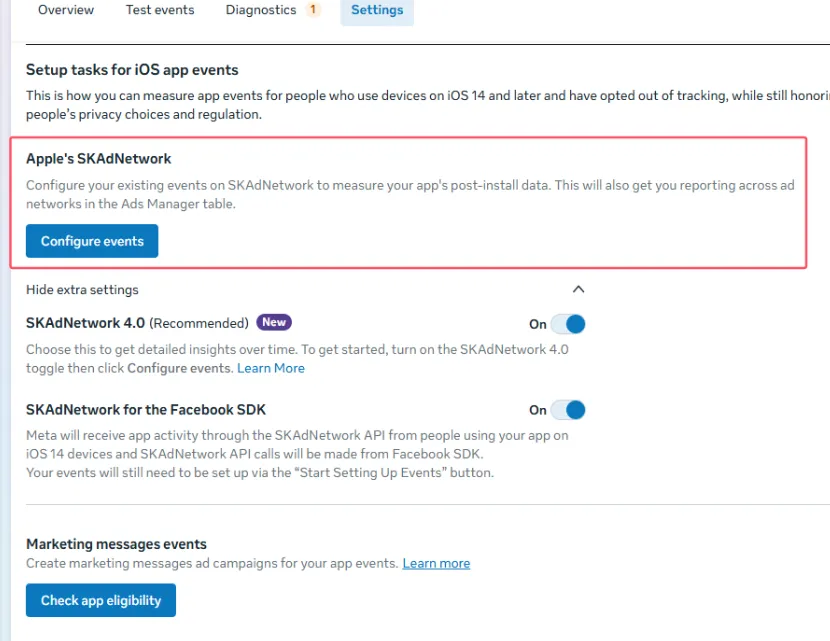Image resolution: width=830 pixels, height=641 pixels.
Task: Click the SKAdNetwork for the Facebook SDK title
Action: coord(146,410)
